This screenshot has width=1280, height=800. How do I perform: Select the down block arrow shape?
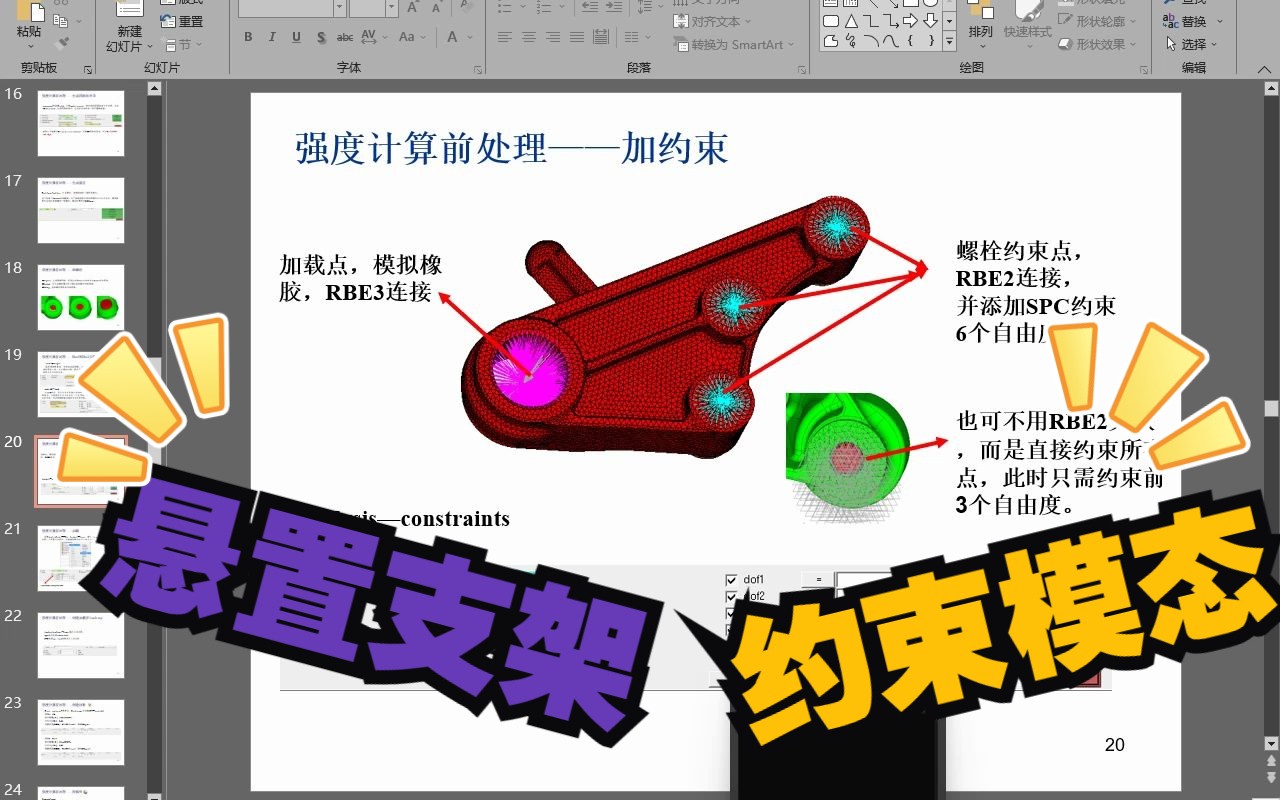930,21
